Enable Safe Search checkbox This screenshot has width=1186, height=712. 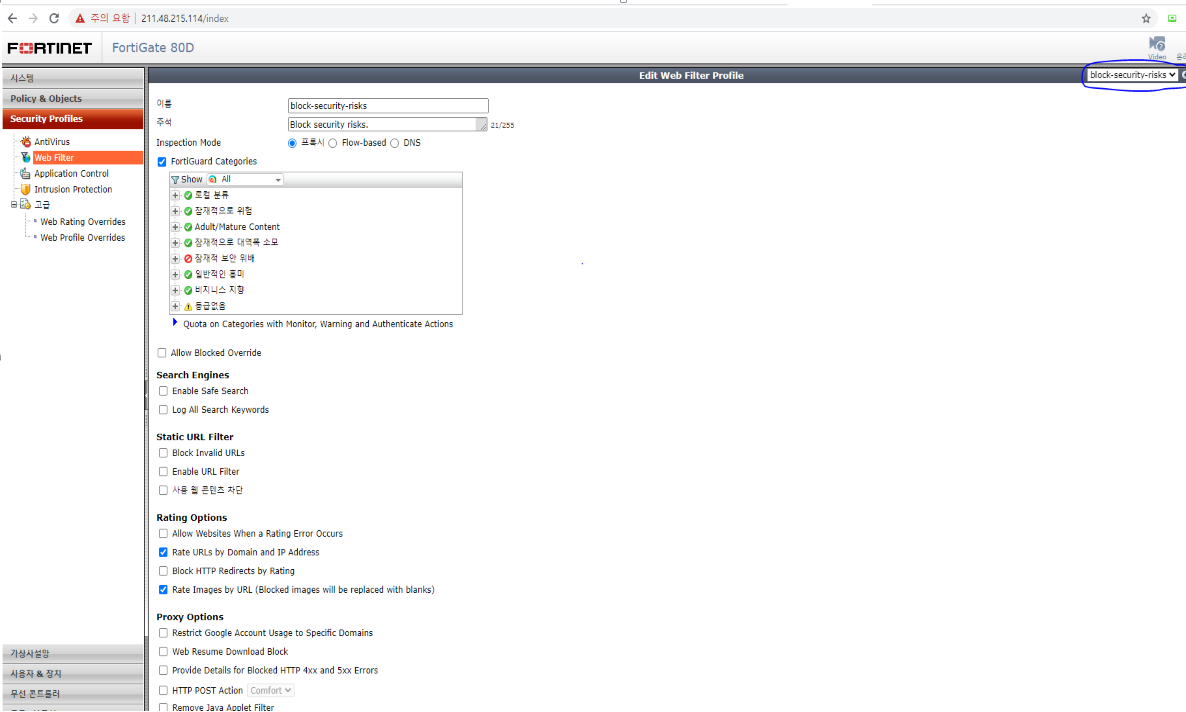163,391
